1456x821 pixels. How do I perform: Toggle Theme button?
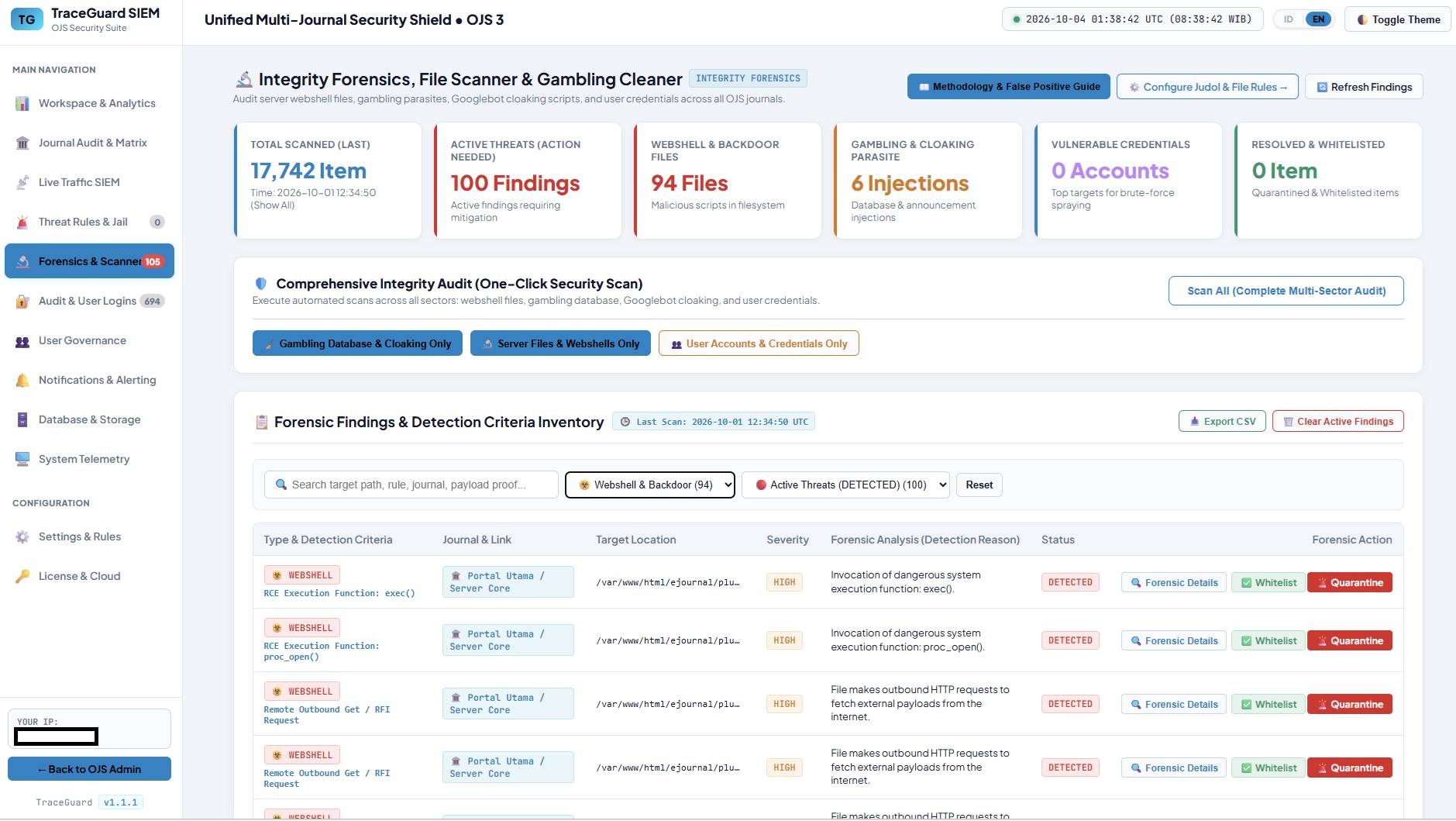[x=1398, y=19]
